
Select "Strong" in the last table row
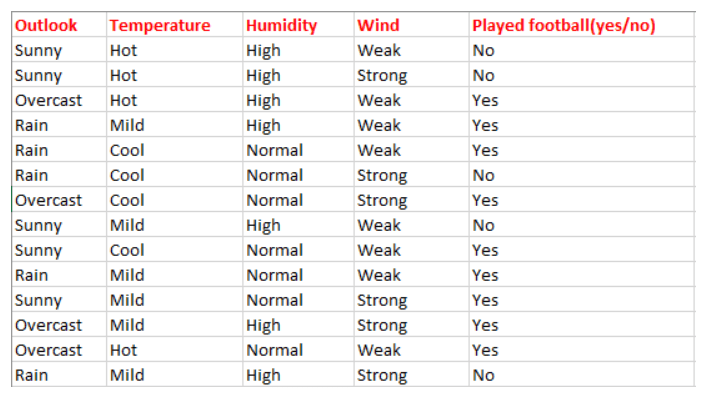coord(383,375)
